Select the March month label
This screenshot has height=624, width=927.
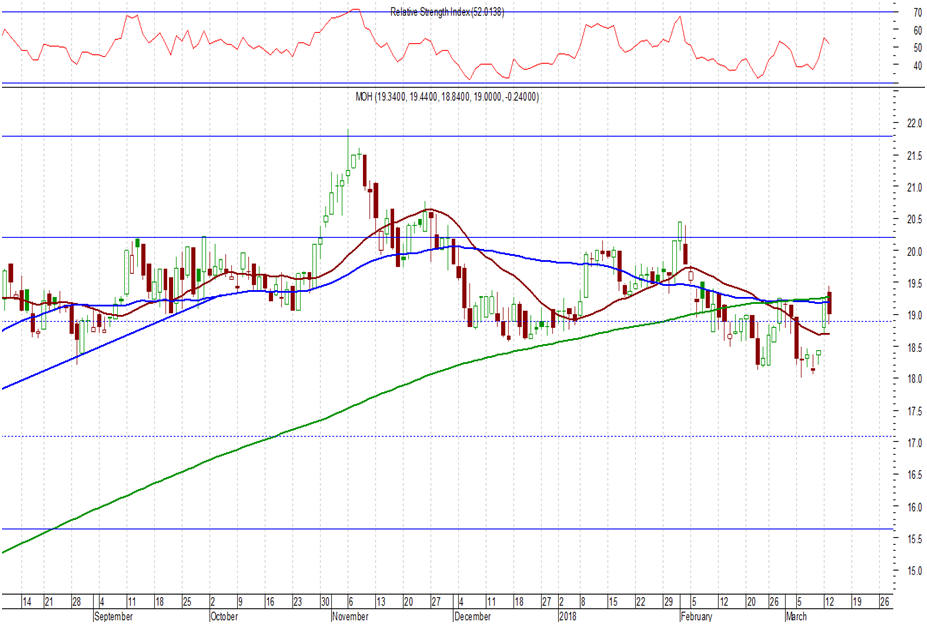click(x=796, y=616)
